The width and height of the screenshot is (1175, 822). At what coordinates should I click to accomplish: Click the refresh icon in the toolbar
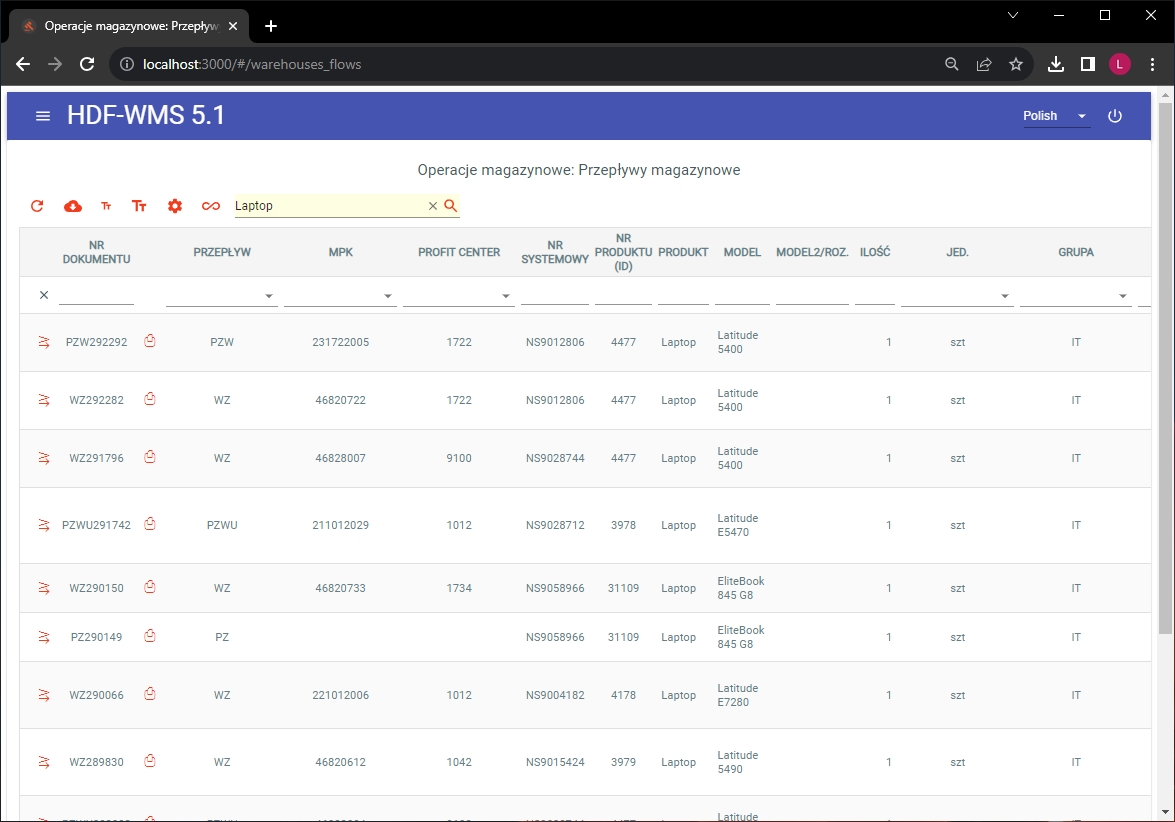(37, 206)
